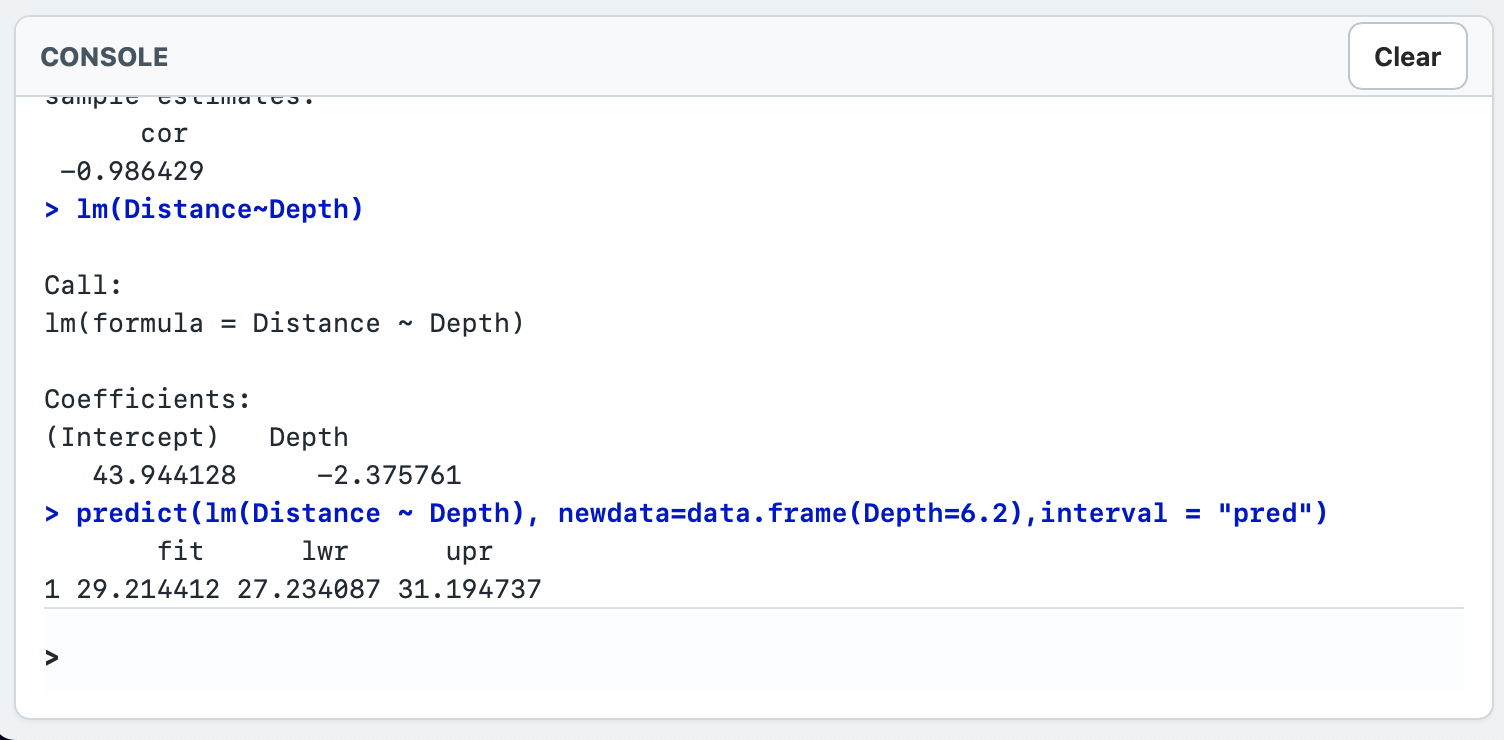Click the CONSOLE panel header label
The width and height of the screenshot is (1504, 740).
point(104,57)
